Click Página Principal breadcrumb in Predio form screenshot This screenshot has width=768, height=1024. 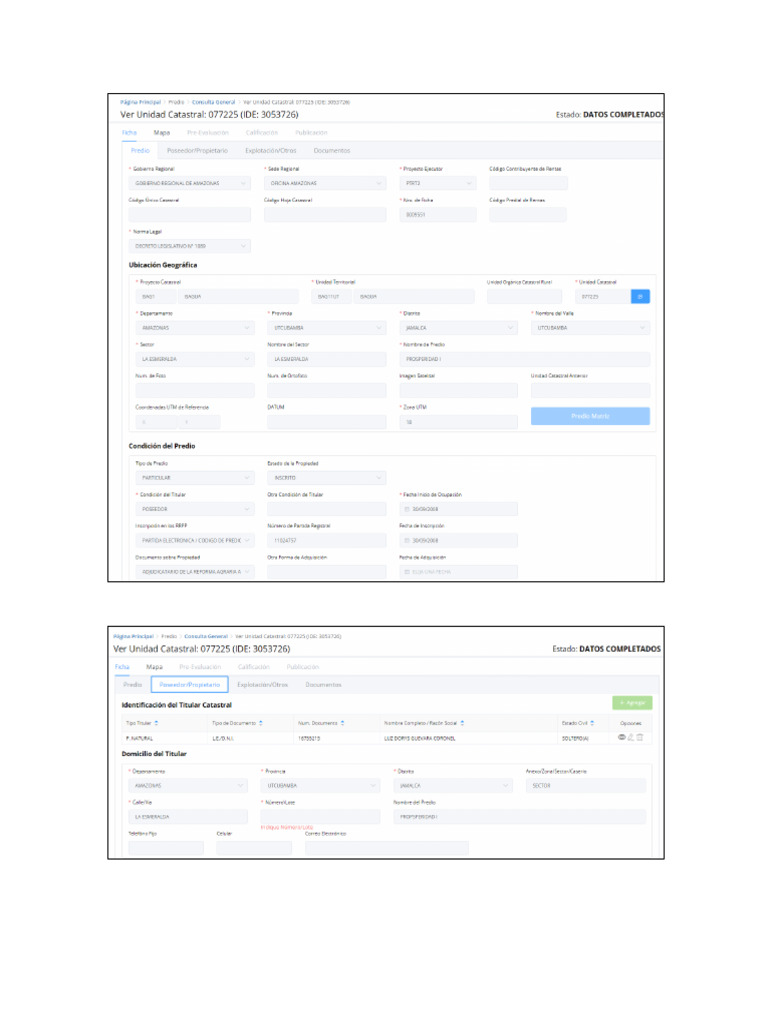click(x=140, y=103)
